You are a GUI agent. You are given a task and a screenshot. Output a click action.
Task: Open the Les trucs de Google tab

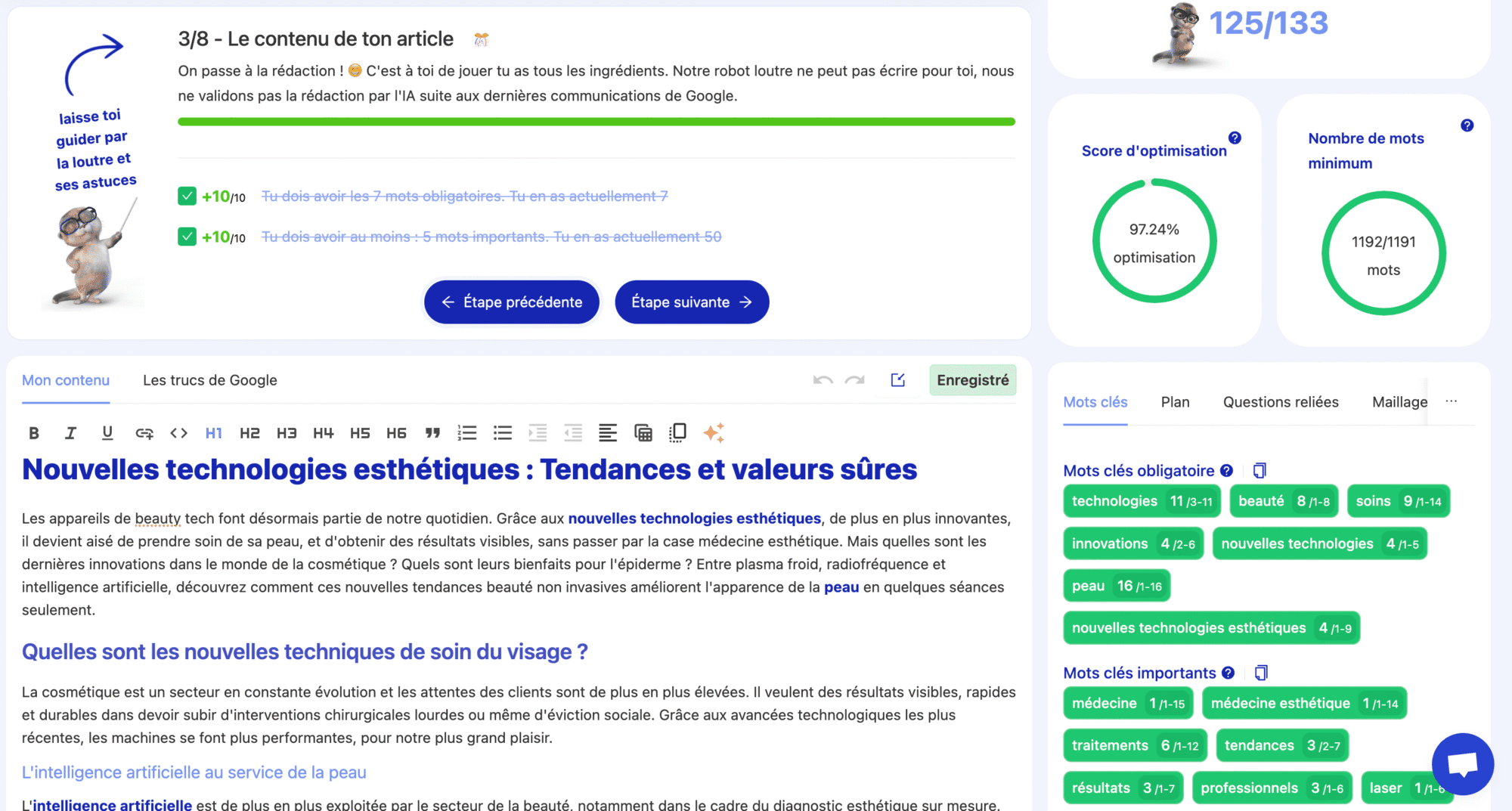(210, 380)
